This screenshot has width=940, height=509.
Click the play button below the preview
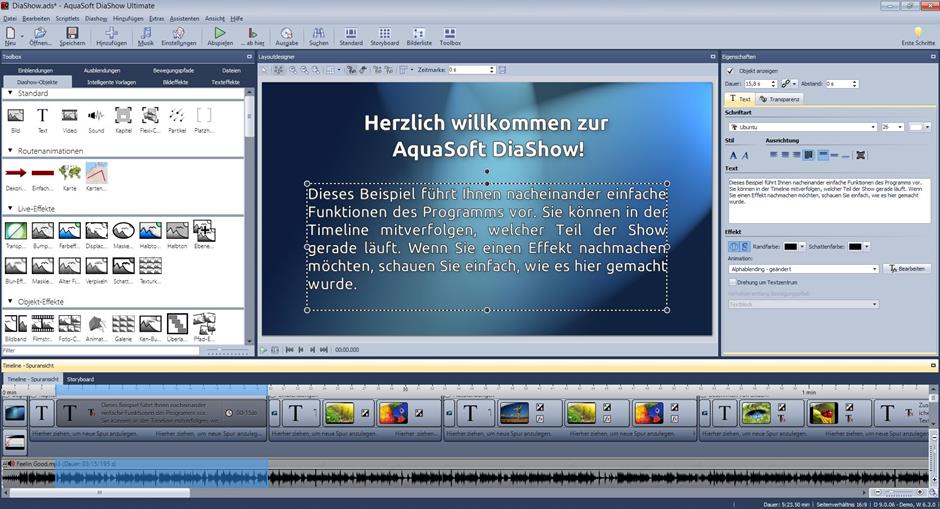[x=264, y=350]
